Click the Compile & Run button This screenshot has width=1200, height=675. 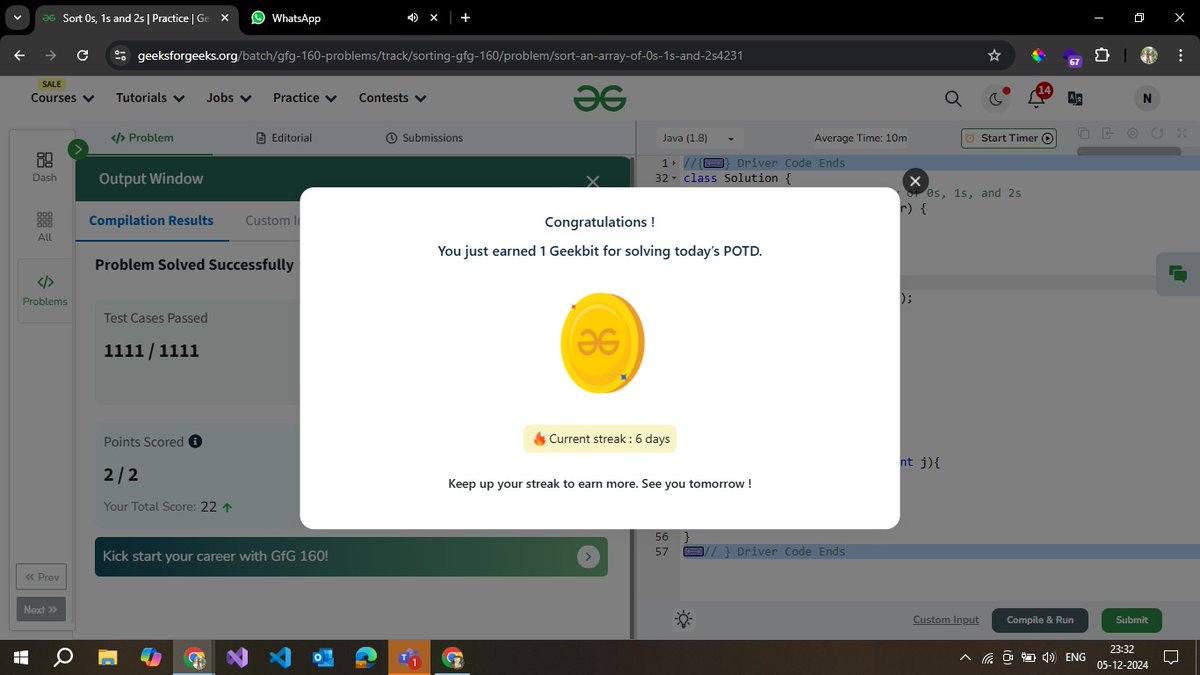click(1040, 620)
